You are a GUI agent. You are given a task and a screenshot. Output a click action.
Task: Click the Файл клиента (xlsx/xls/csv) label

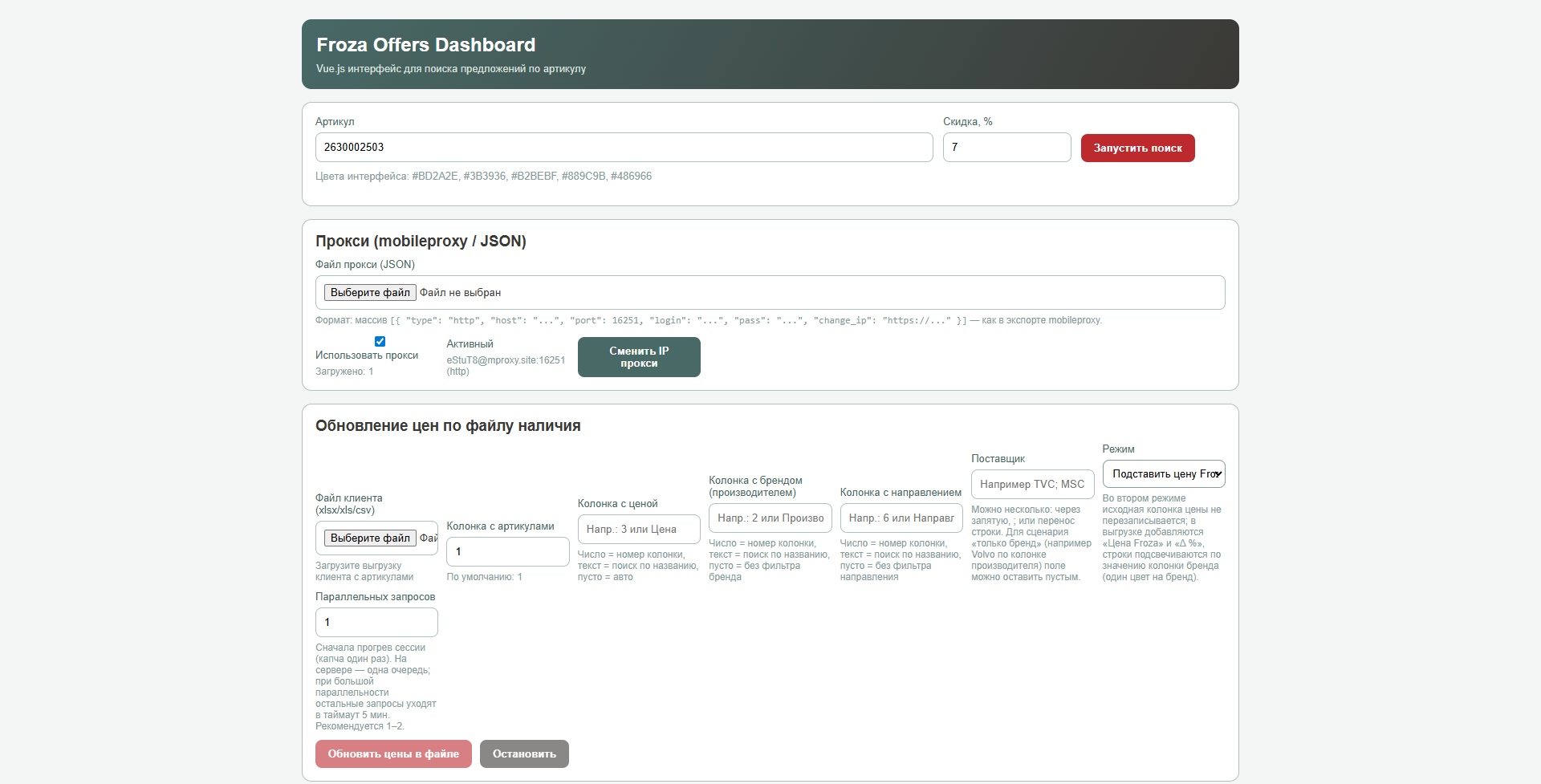(x=349, y=505)
